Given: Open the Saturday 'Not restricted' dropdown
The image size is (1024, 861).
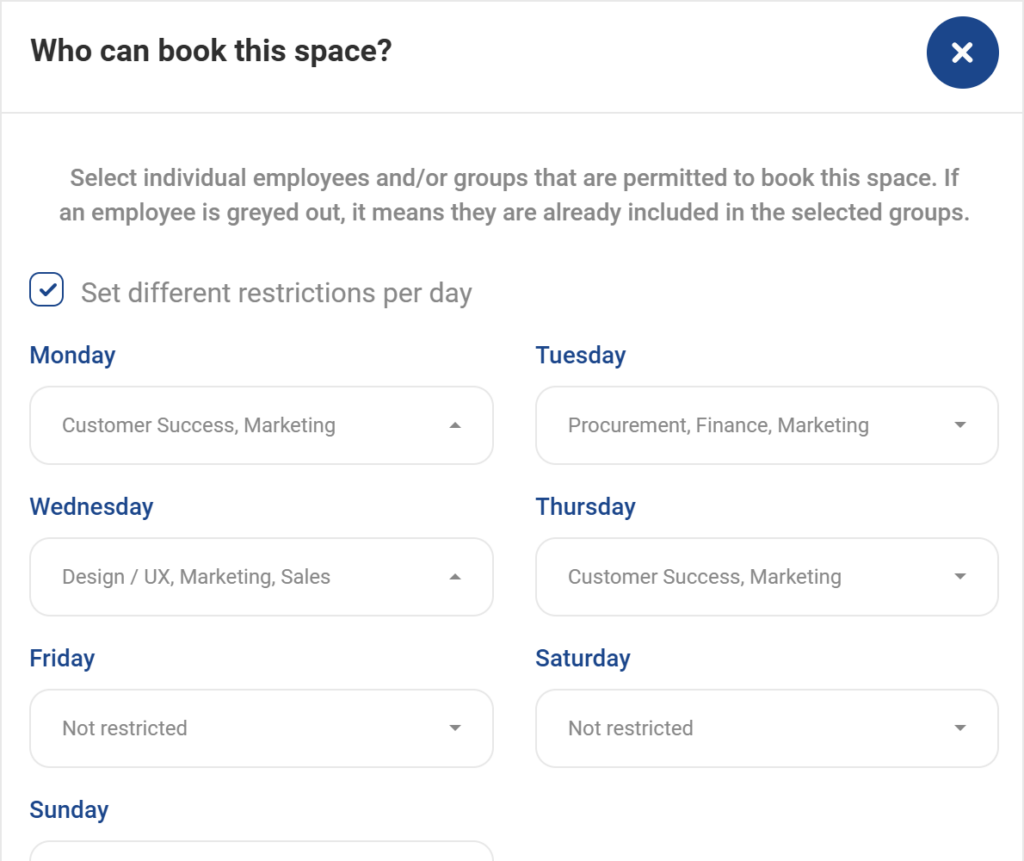Looking at the screenshot, I should pos(766,728).
